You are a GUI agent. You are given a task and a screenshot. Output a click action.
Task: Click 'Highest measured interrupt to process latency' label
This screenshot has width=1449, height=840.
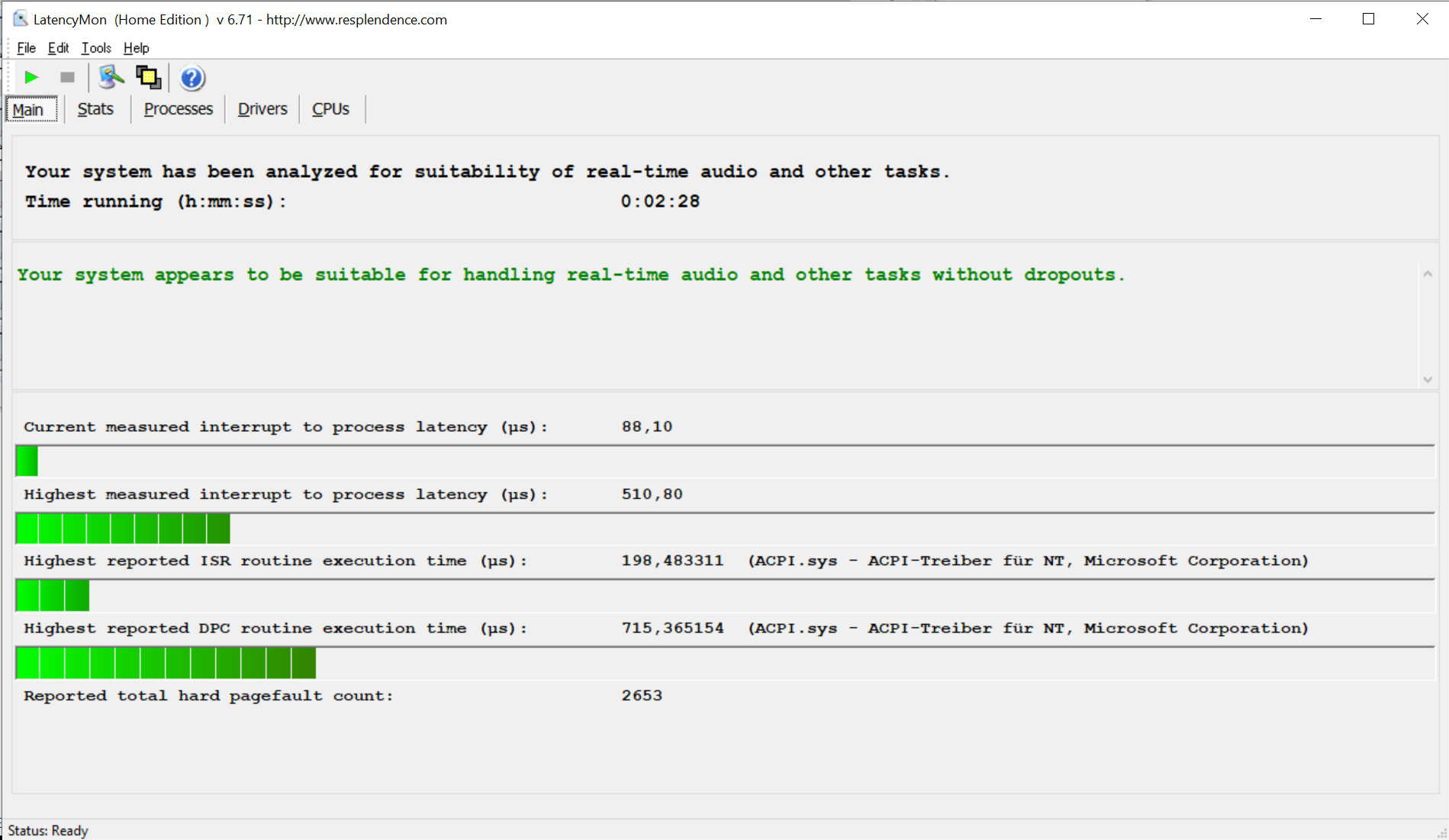[x=285, y=494]
